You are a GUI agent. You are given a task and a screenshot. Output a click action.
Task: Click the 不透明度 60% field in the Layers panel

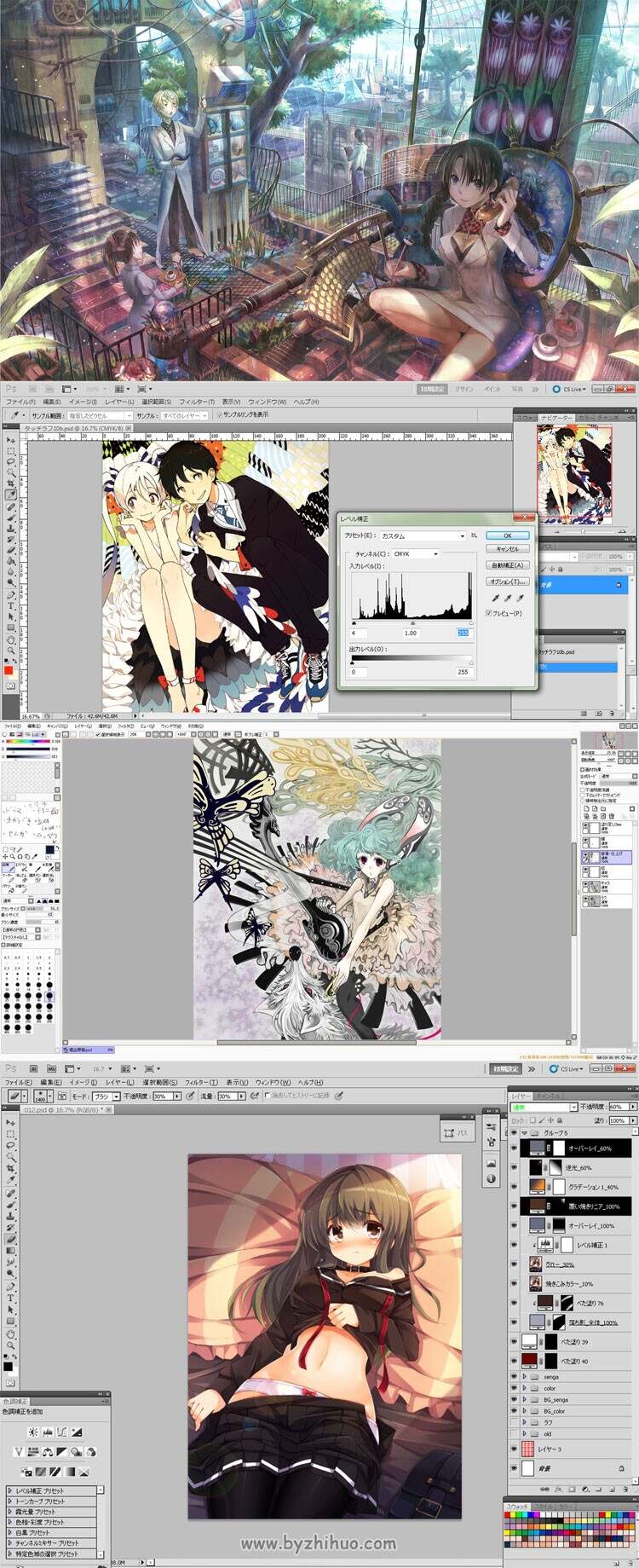tap(619, 1107)
